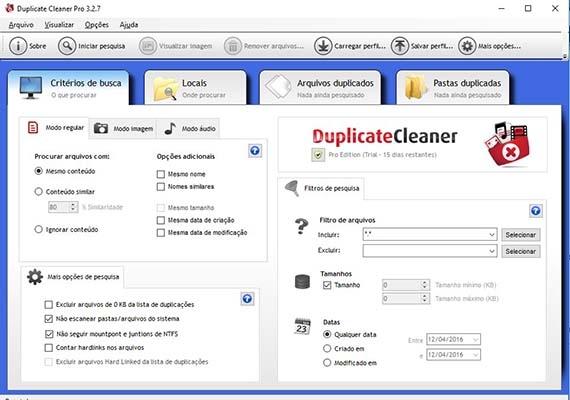Click the monitor icon on Critérios de busca

pos(30,88)
